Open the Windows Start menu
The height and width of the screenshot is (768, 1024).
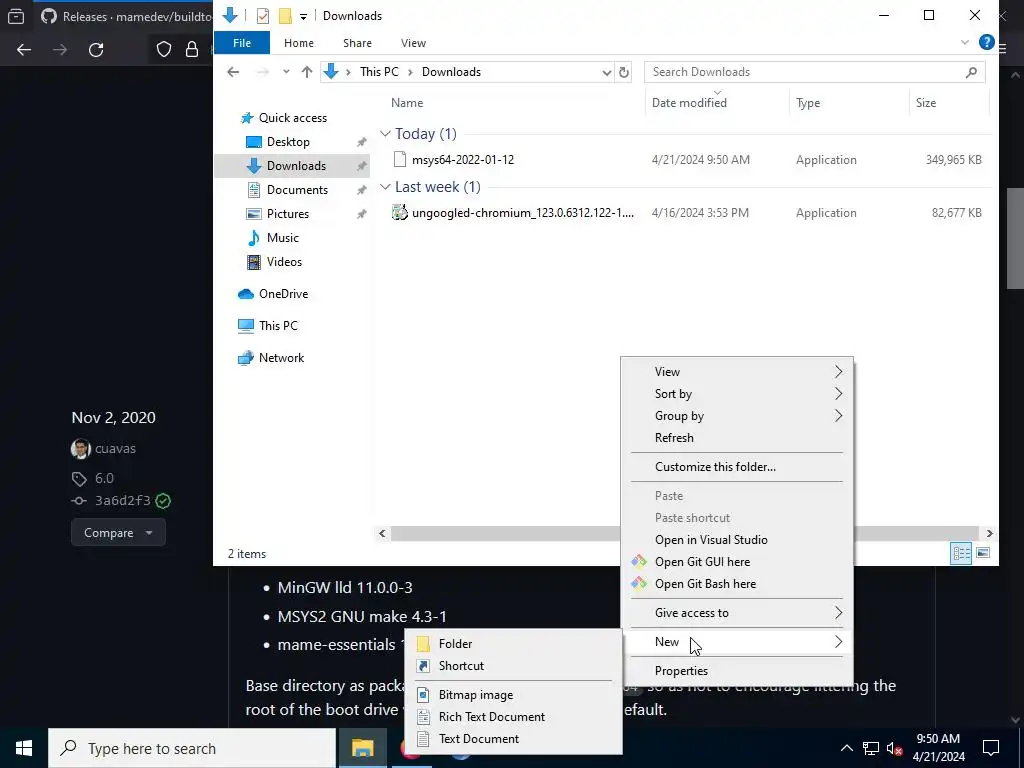24,748
